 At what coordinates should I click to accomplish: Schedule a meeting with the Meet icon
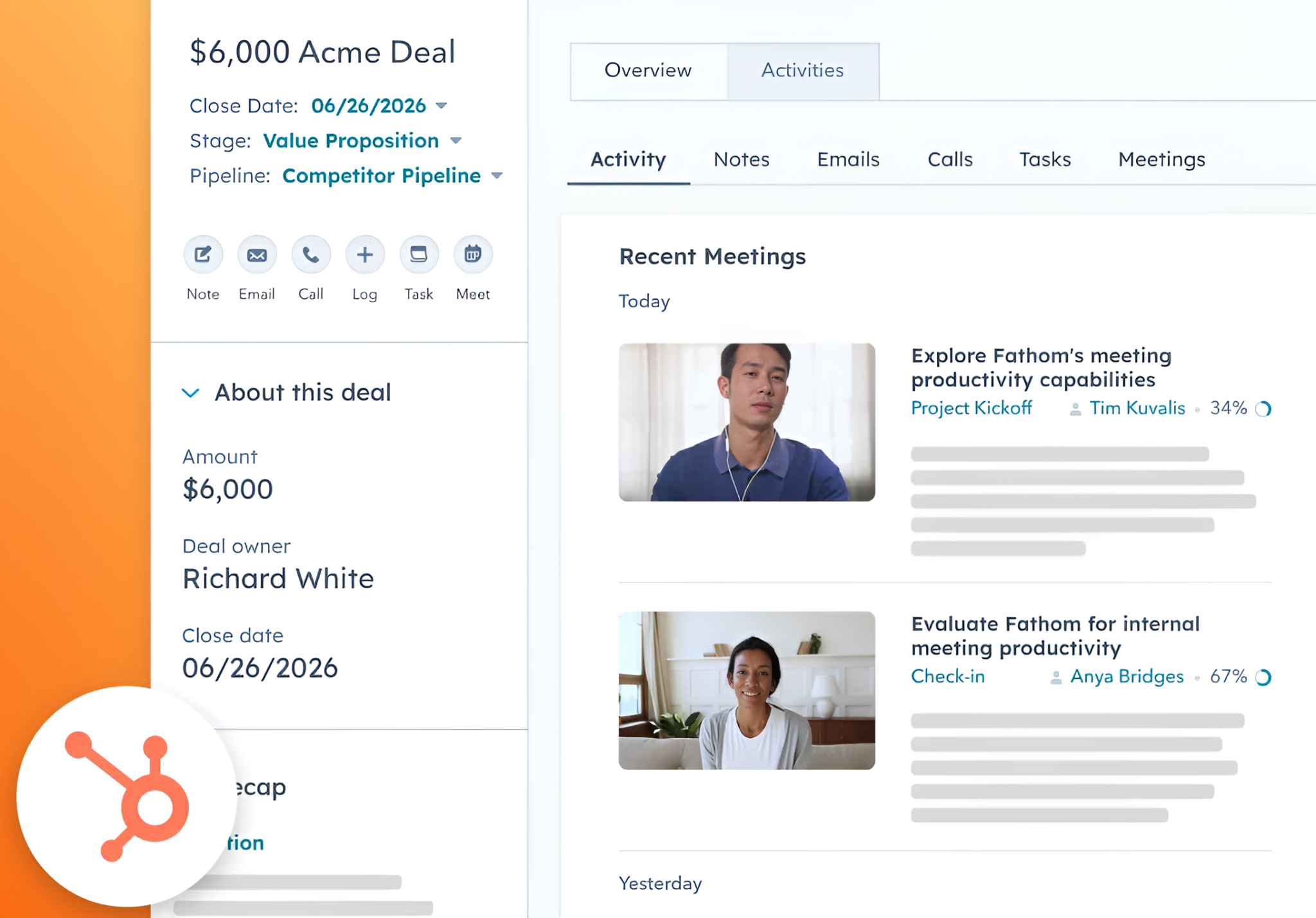click(473, 255)
